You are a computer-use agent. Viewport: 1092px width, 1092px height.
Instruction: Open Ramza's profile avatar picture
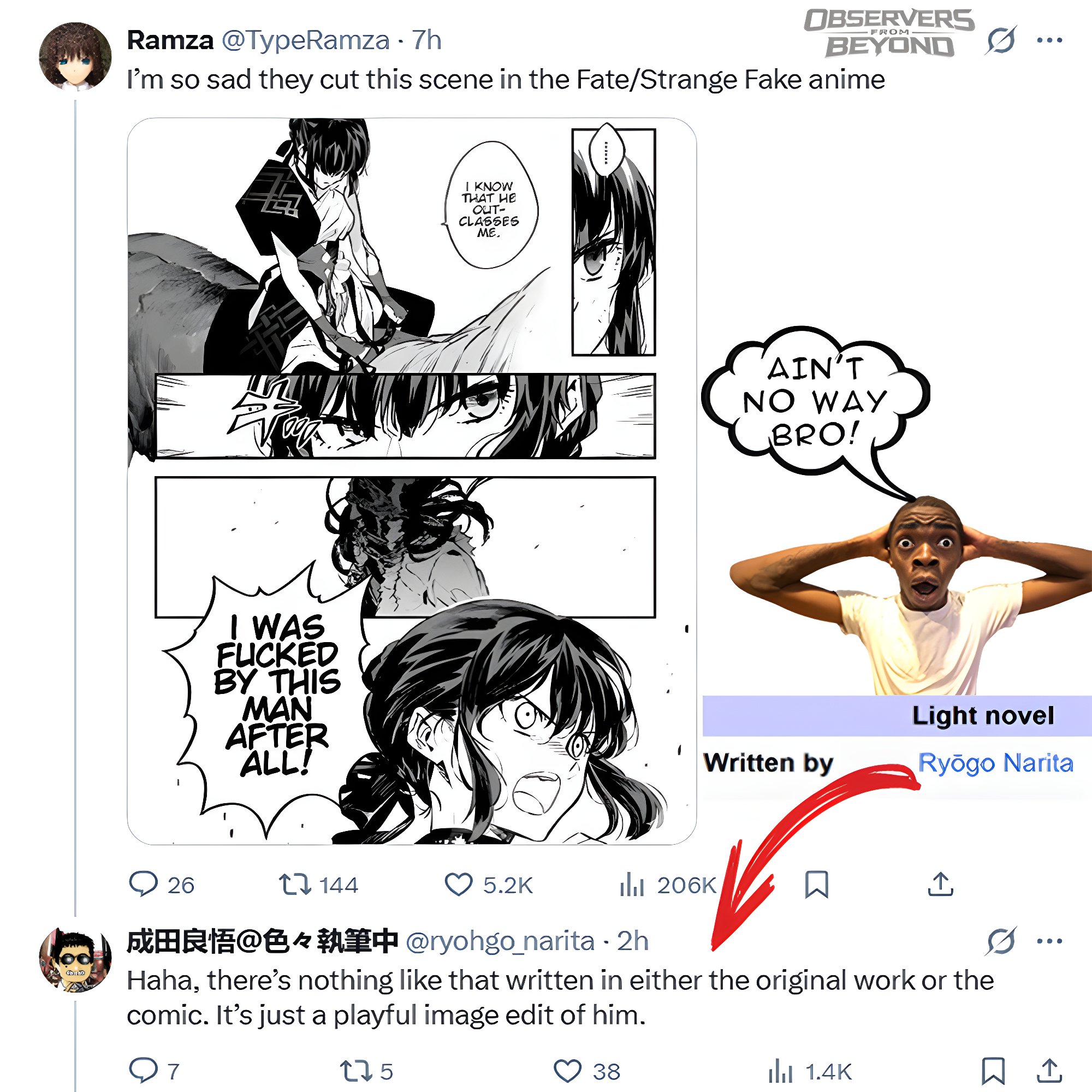point(75,57)
